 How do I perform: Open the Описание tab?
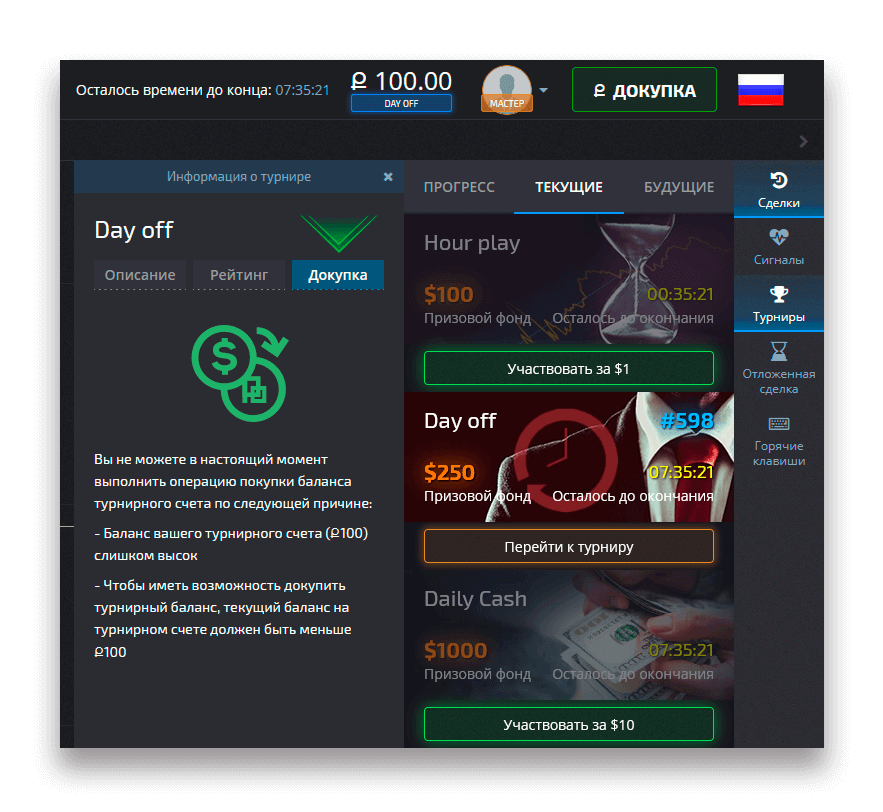pyautogui.click(x=140, y=275)
